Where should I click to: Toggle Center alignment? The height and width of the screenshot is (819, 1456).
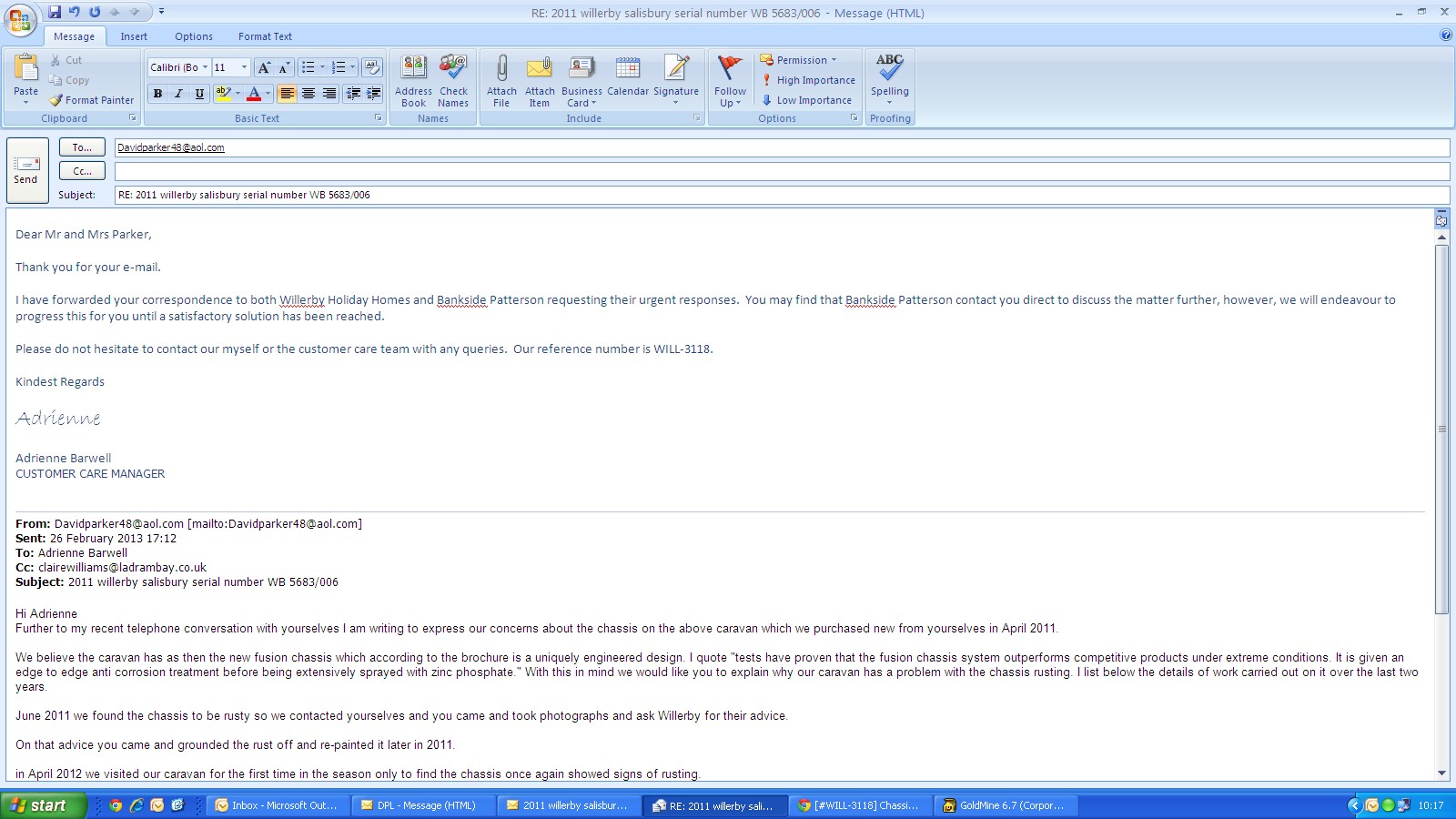tap(308, 94)
